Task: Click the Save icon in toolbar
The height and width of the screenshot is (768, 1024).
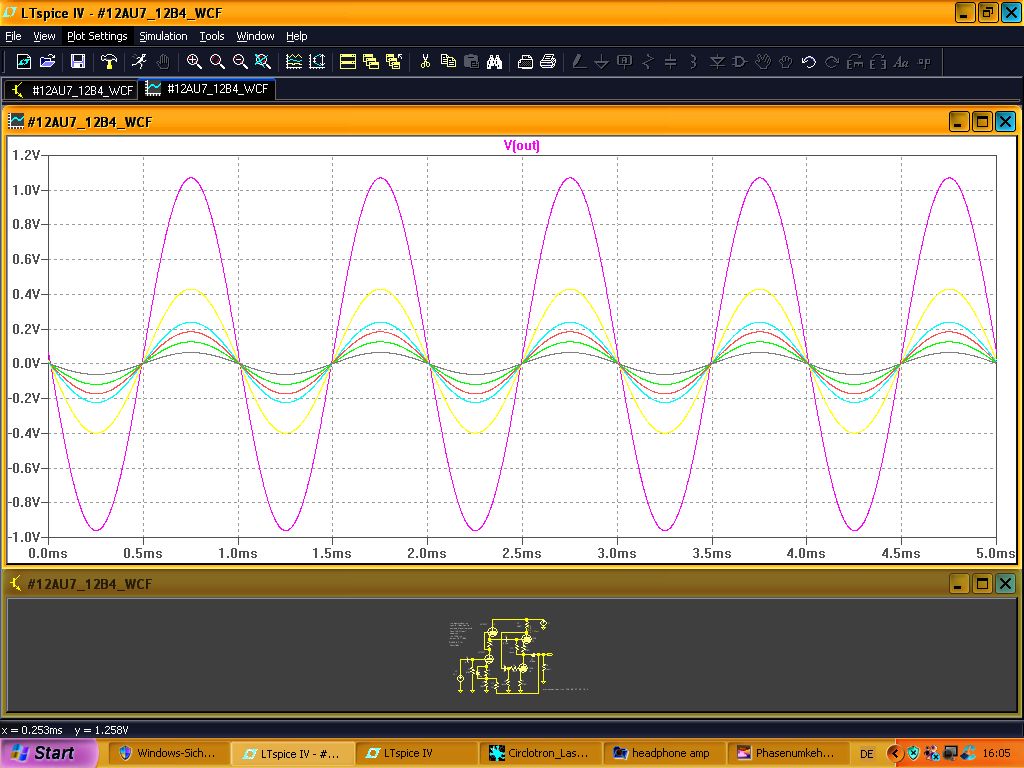Action: point(78,62)
